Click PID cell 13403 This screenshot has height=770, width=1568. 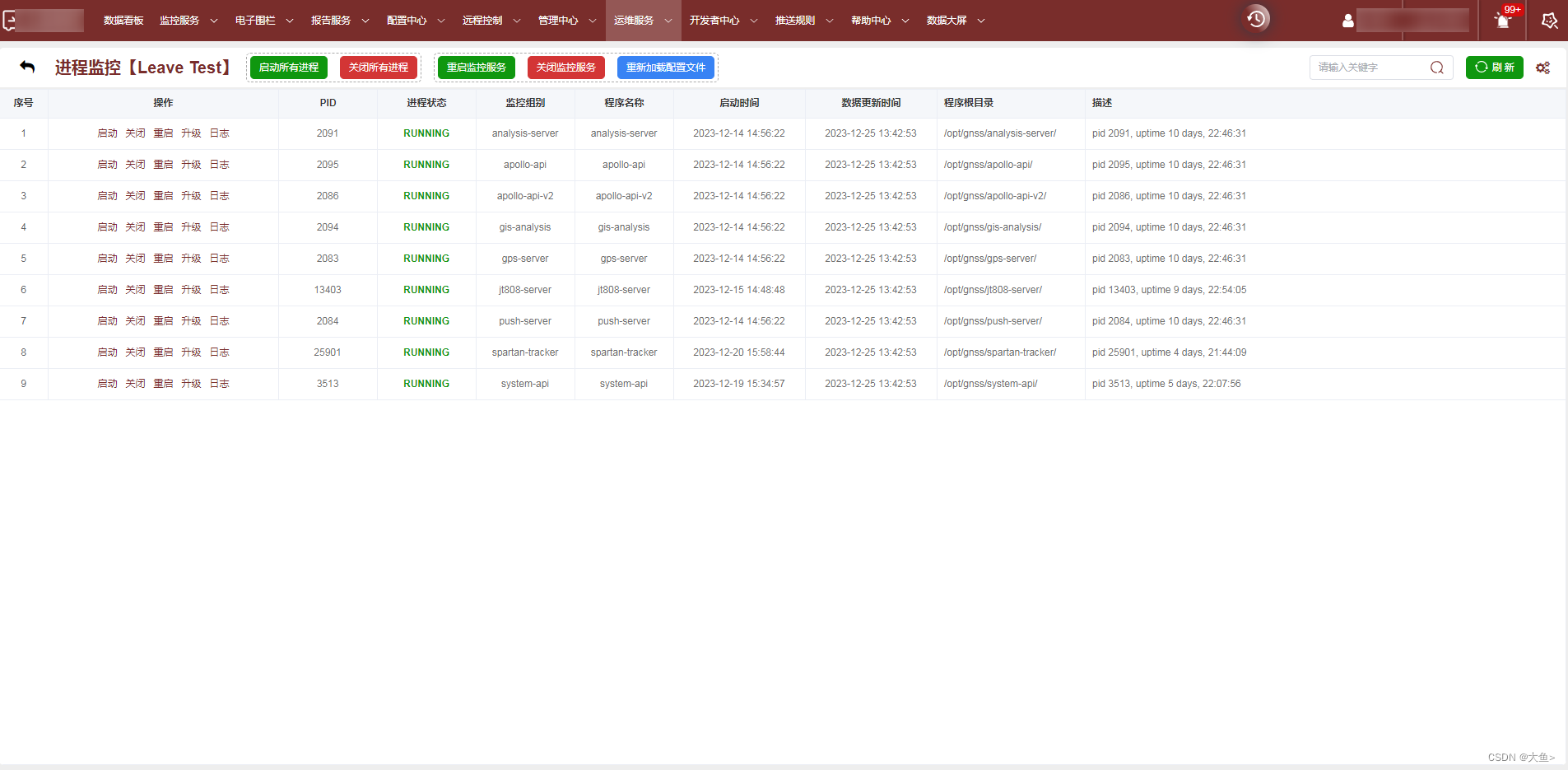(328, 290)
